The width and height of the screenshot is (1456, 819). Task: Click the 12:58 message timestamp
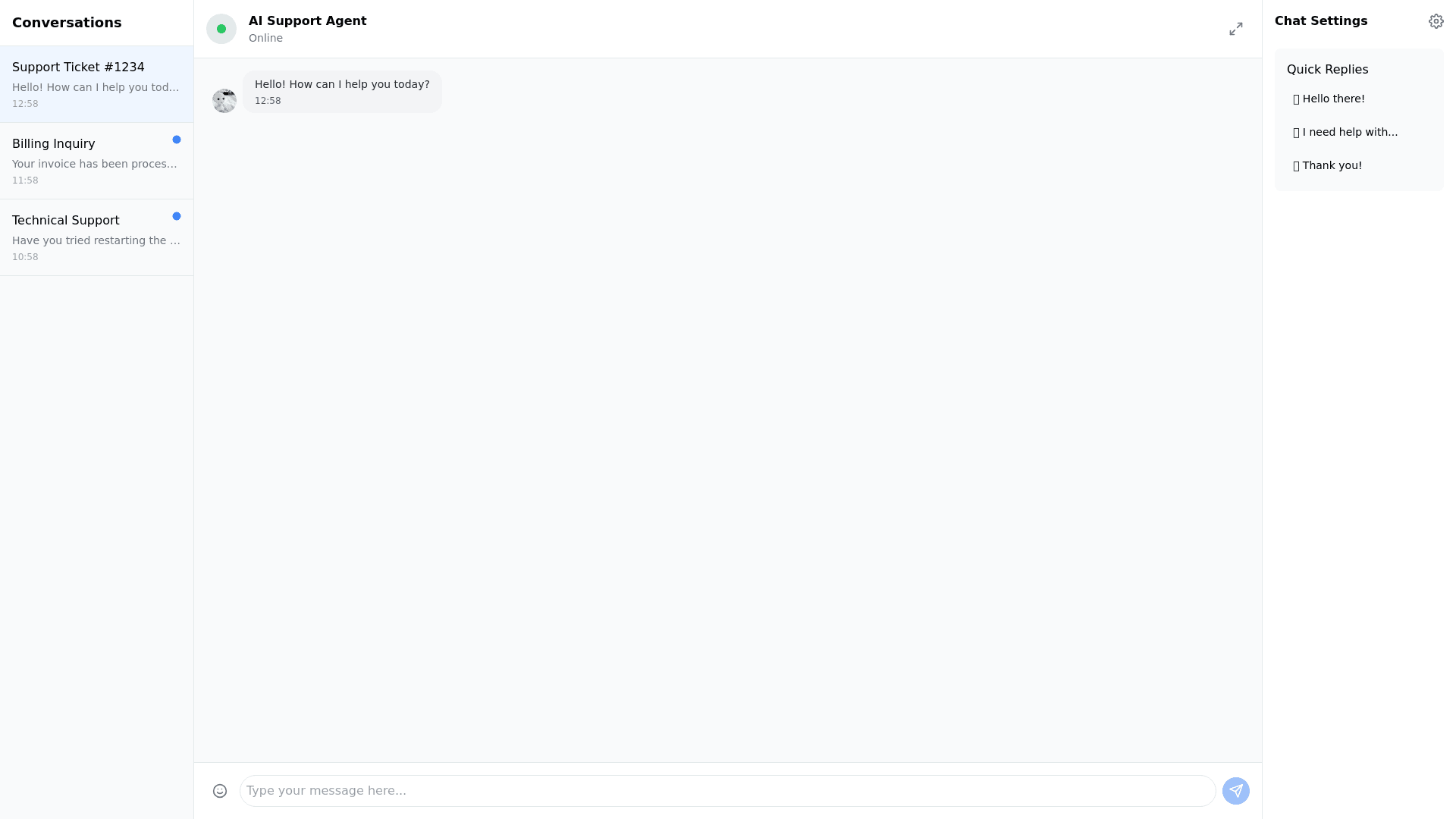click(268, 101)
